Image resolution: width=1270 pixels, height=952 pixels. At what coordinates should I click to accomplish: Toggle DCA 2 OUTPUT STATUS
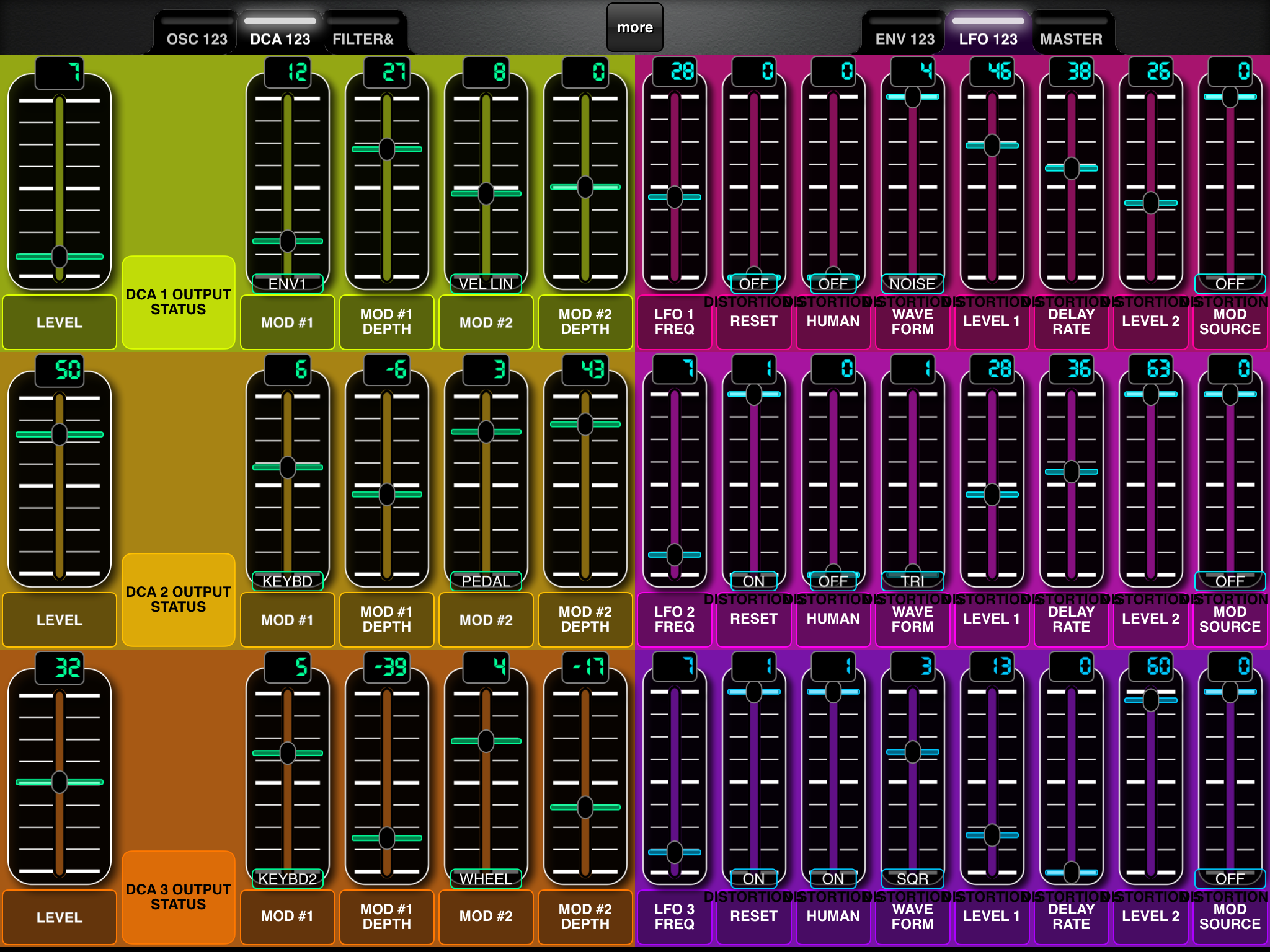(x=179, y=600)
